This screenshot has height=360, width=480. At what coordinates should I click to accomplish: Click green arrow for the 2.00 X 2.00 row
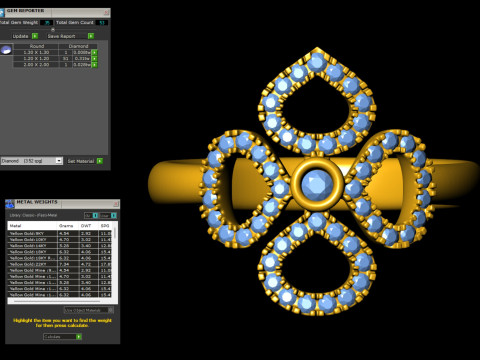(94, 65)
